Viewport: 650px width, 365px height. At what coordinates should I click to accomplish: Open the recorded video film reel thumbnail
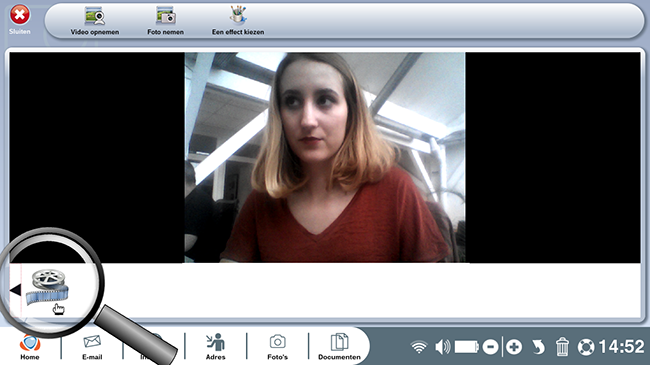pos(48,287)
